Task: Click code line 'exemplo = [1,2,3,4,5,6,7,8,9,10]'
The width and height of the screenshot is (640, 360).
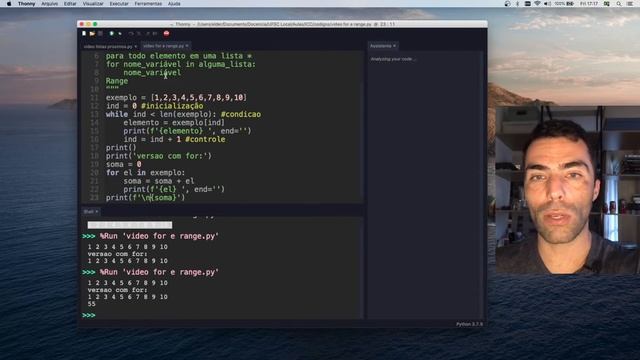Action: [x=176, y=98]
